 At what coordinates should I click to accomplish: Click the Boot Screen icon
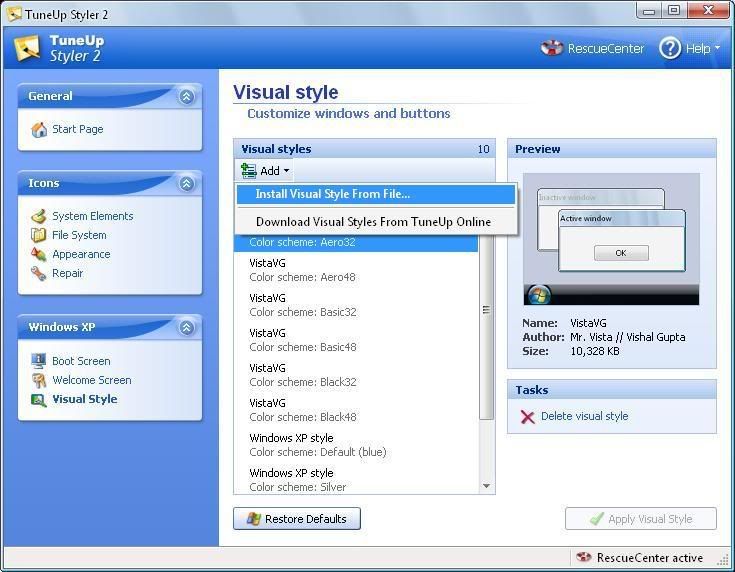tap(39, 361)
